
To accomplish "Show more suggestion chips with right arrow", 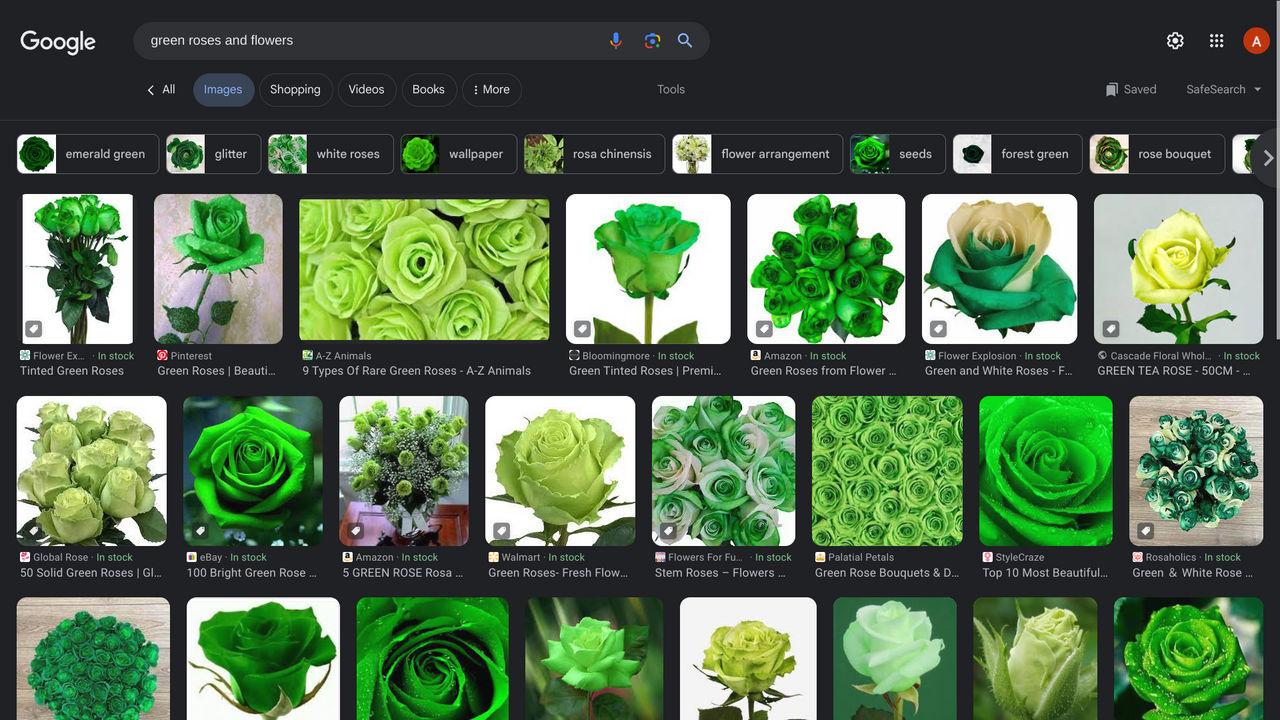I will click(x=1268, y=158).
